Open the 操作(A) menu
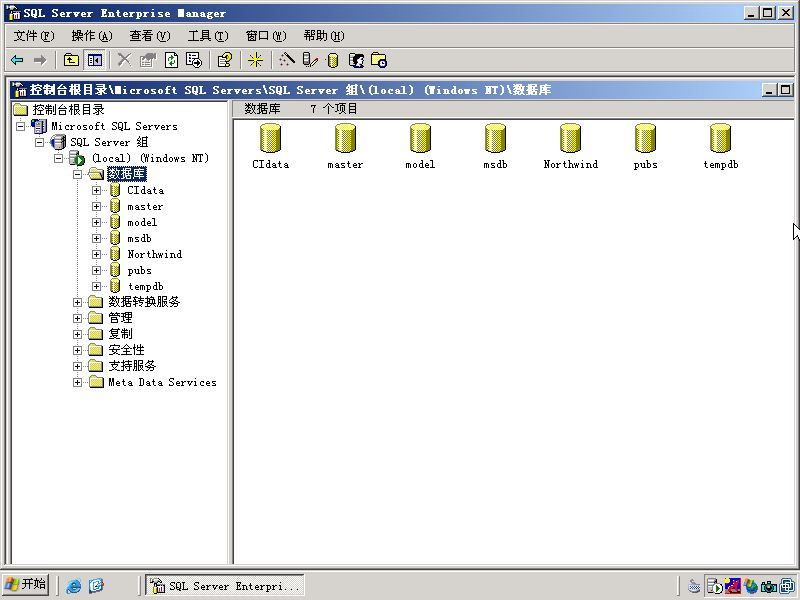This screenshot has height=600, width=800. [x=92, y=36]
